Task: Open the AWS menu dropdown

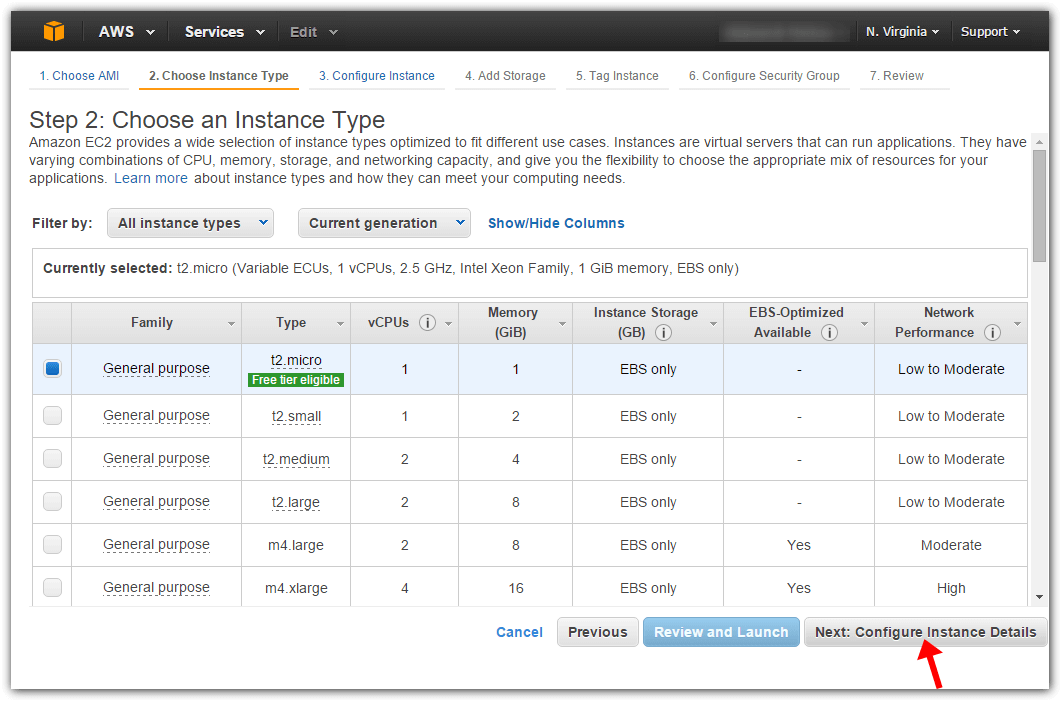Action: click(x=127, y=32)
